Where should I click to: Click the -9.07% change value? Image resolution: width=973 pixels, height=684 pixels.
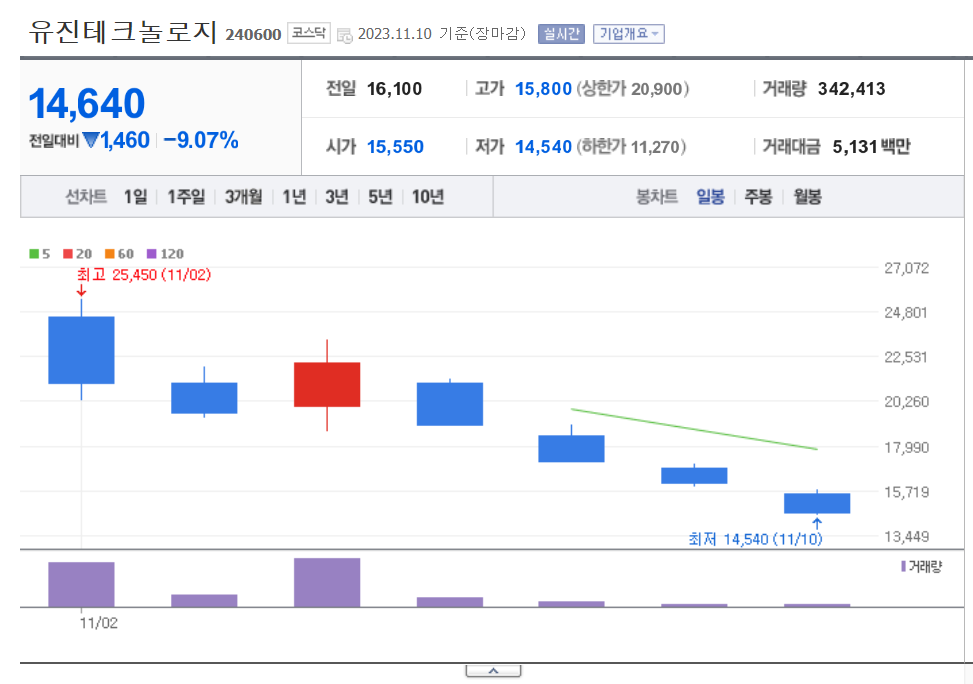point(201,140)
